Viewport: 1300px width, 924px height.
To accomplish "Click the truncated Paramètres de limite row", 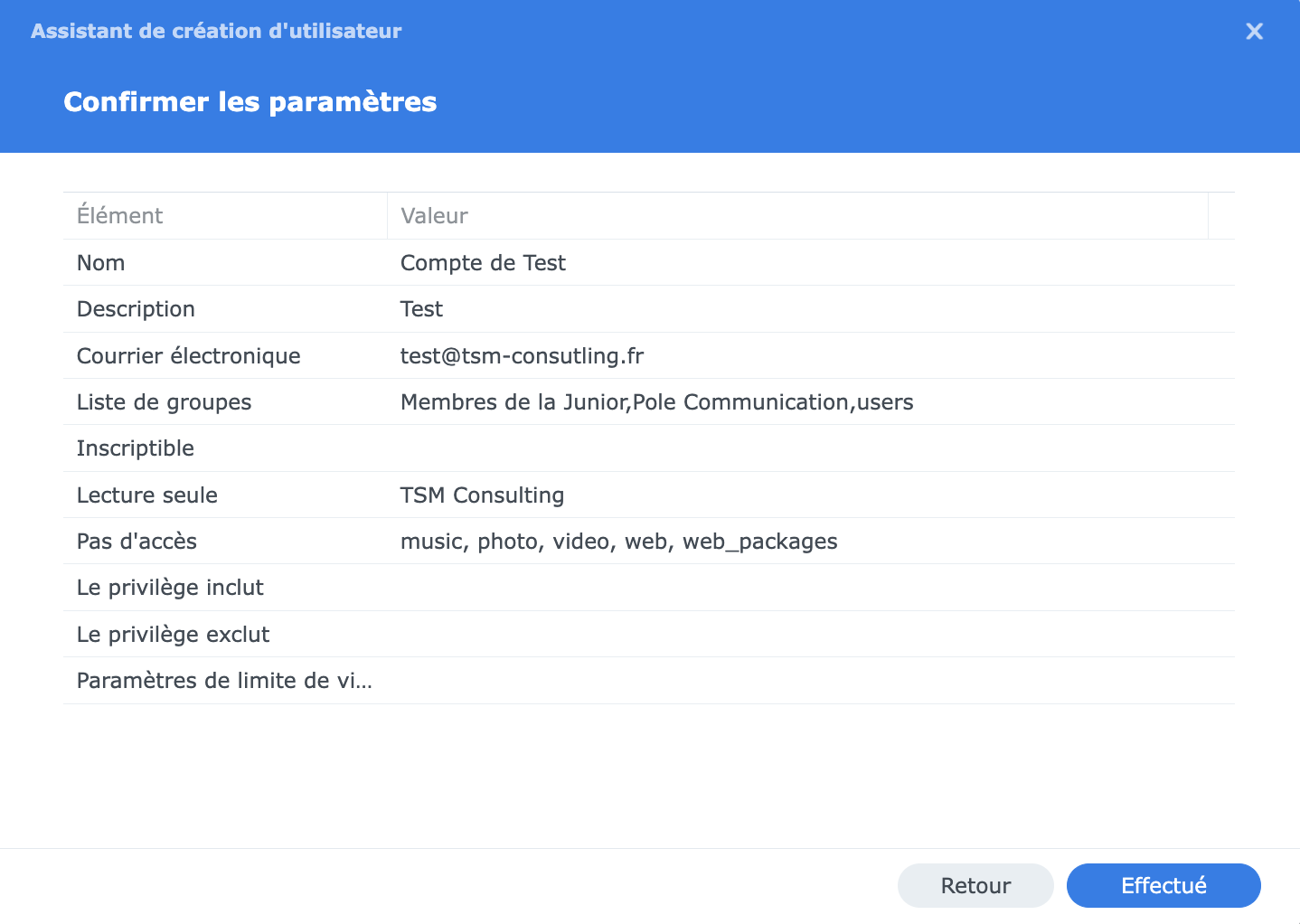I will tap(649, 681).
